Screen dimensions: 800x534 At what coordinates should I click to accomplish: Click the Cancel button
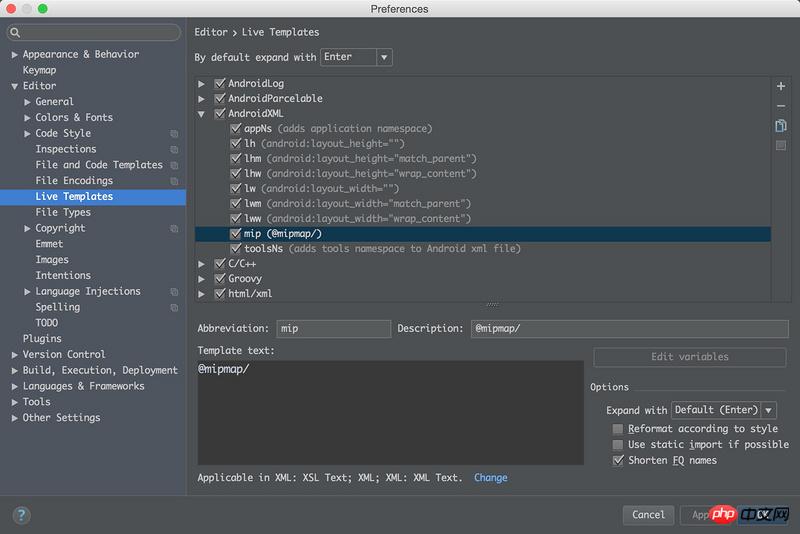tap(648, 515)
